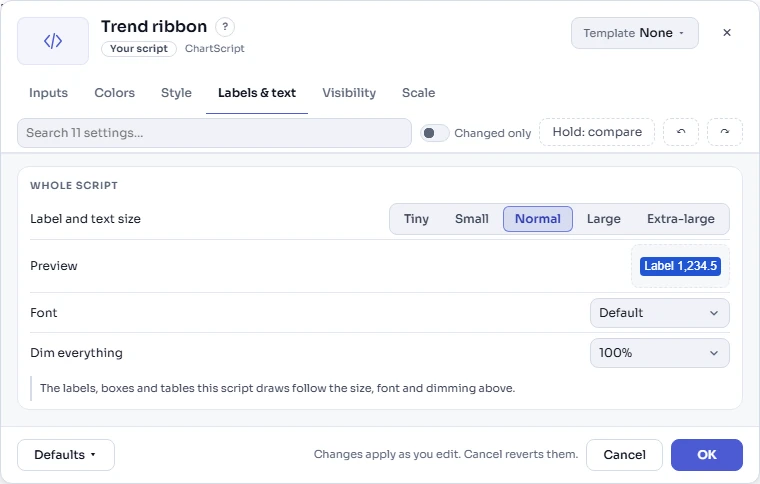
Task: Close the Trend ribbon dialog
Action: [x=727, y=32]
